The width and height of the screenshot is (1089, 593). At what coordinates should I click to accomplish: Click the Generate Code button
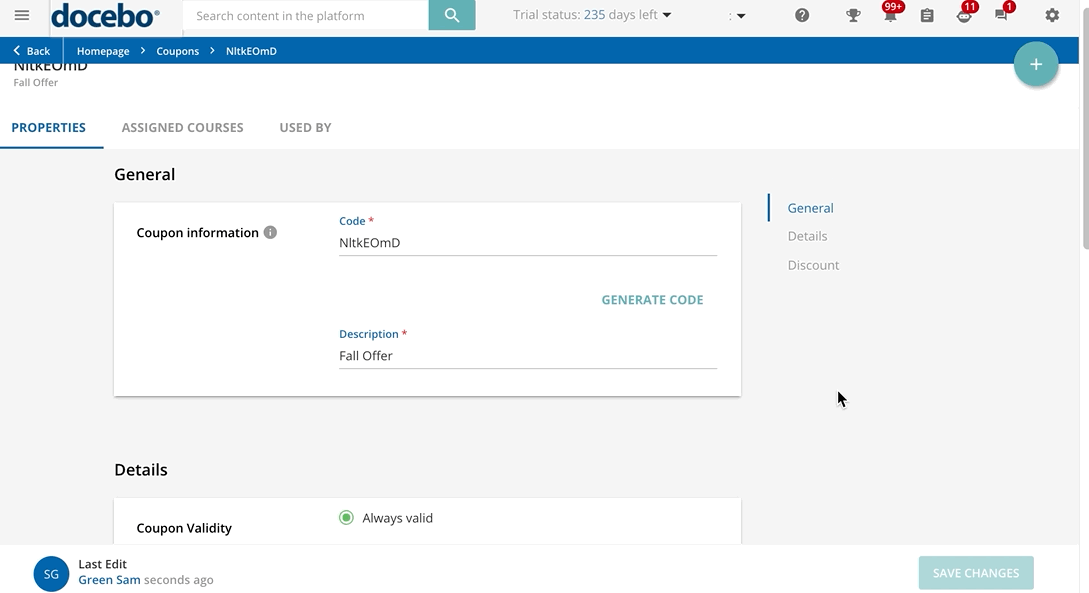[x=652, y=300]
